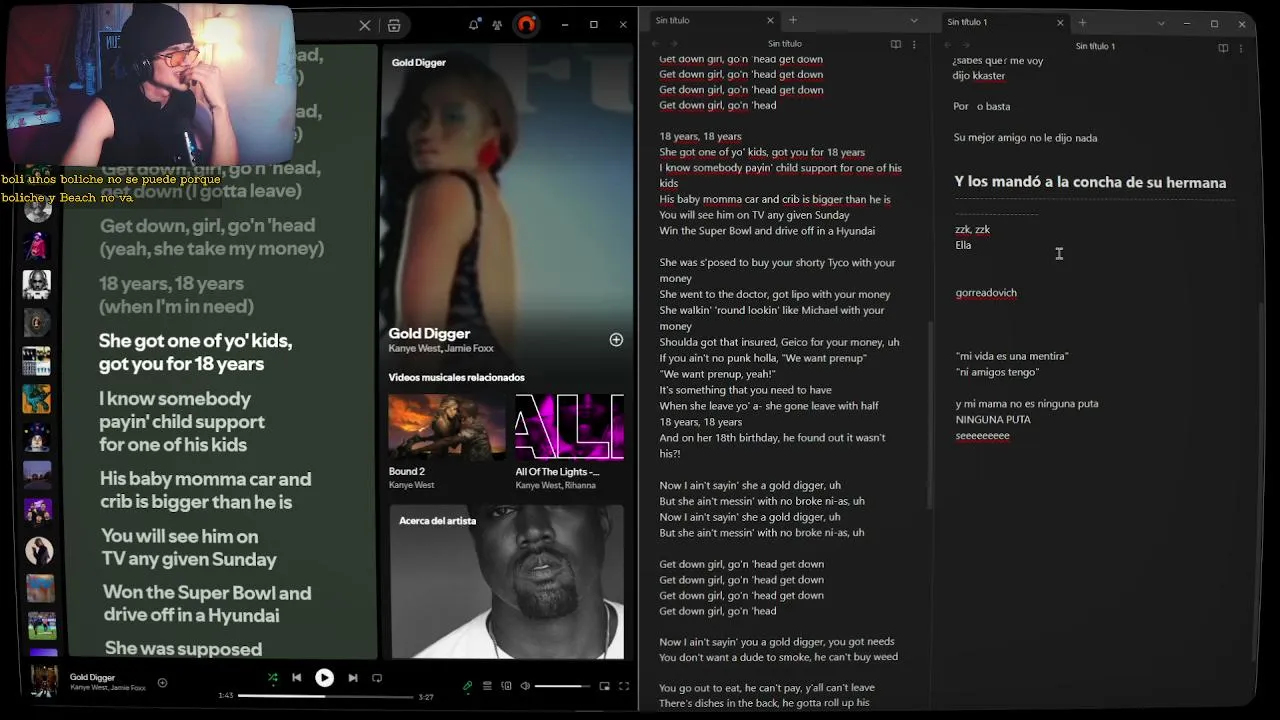Screen dimensions: 1280x720
Task: Click the 'Sin título' note title in header
Action: tap(785, 44)
